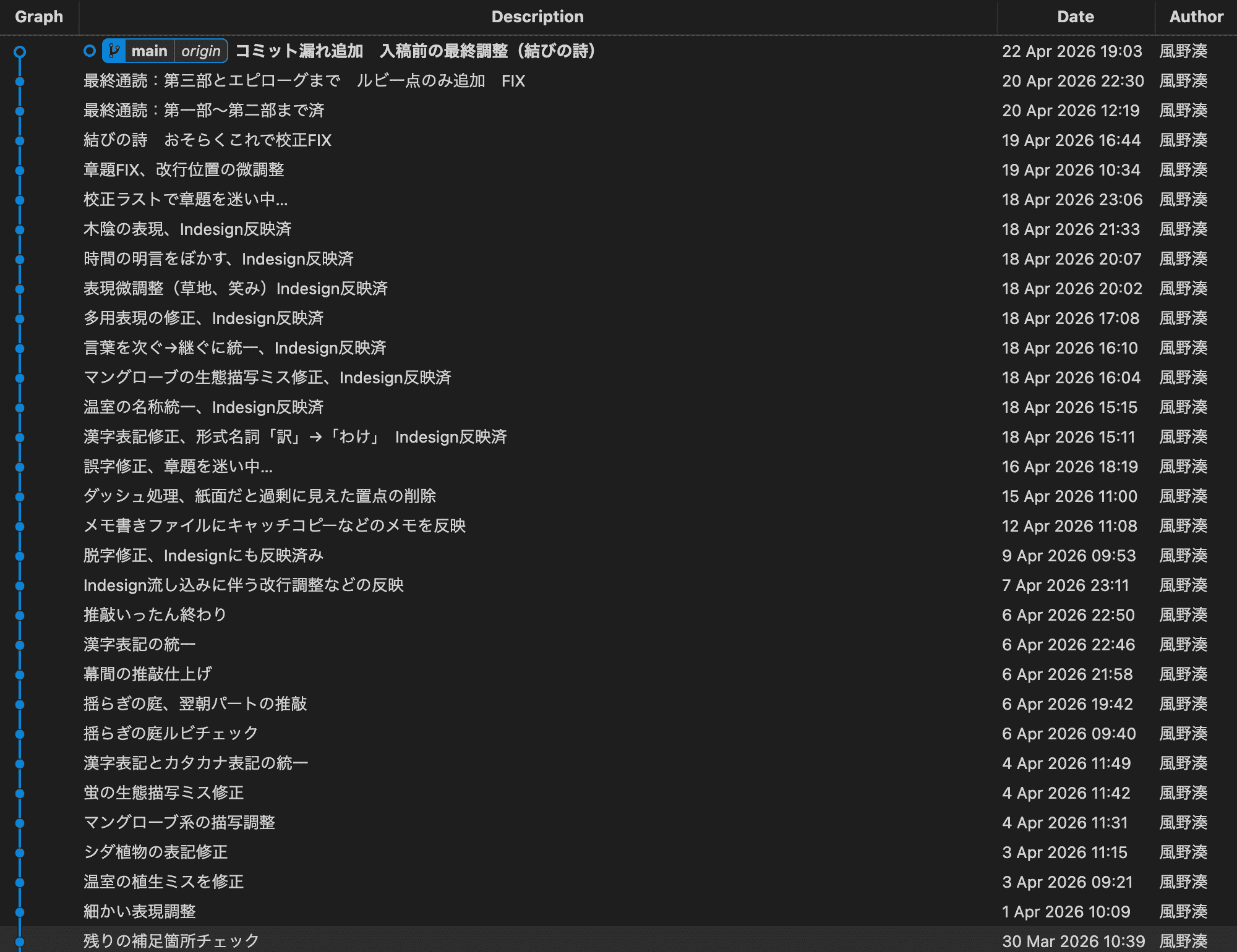Click the graph dot next to 脱字修正 commit
Viewport: 1237px width, 952px height.
point(20,555)
